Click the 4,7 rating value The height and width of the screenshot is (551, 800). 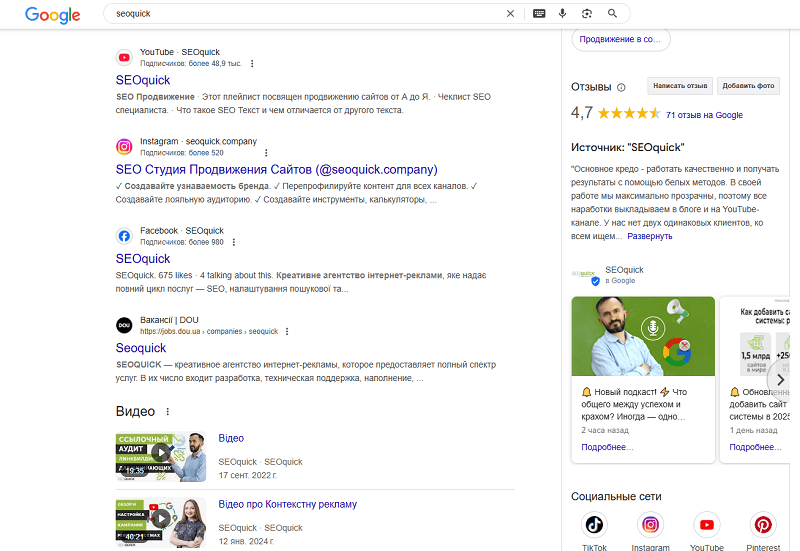click(x=582, y=113)
